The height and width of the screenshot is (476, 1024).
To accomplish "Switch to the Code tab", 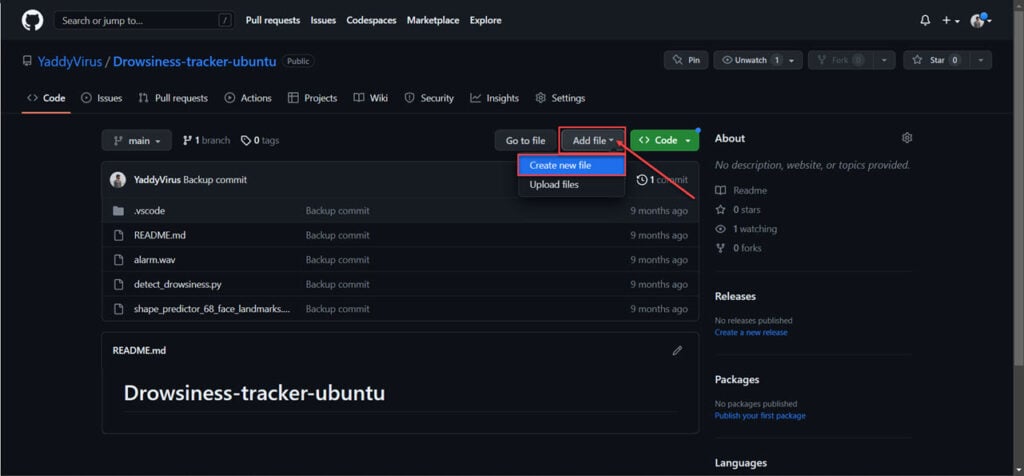I will tap(46, 98).
